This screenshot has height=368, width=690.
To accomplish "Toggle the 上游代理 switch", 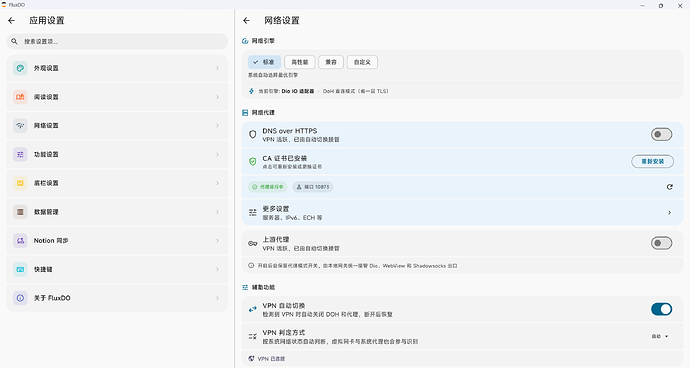I will tap(661, 243).
